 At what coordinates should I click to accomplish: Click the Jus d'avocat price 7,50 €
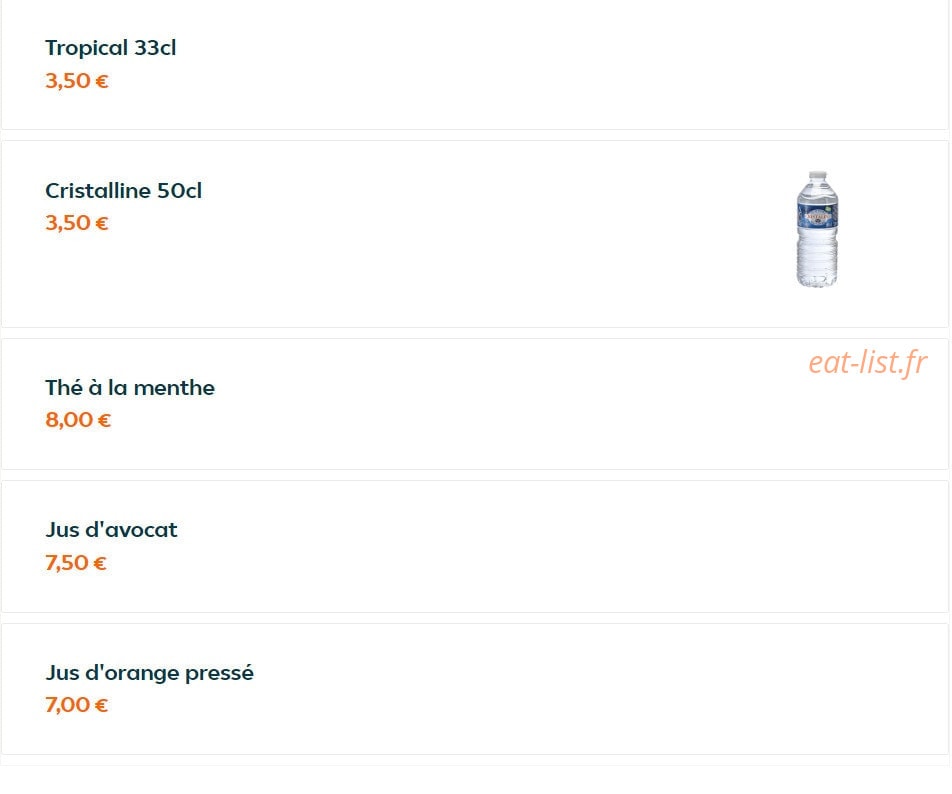click(x=76, y=563)
